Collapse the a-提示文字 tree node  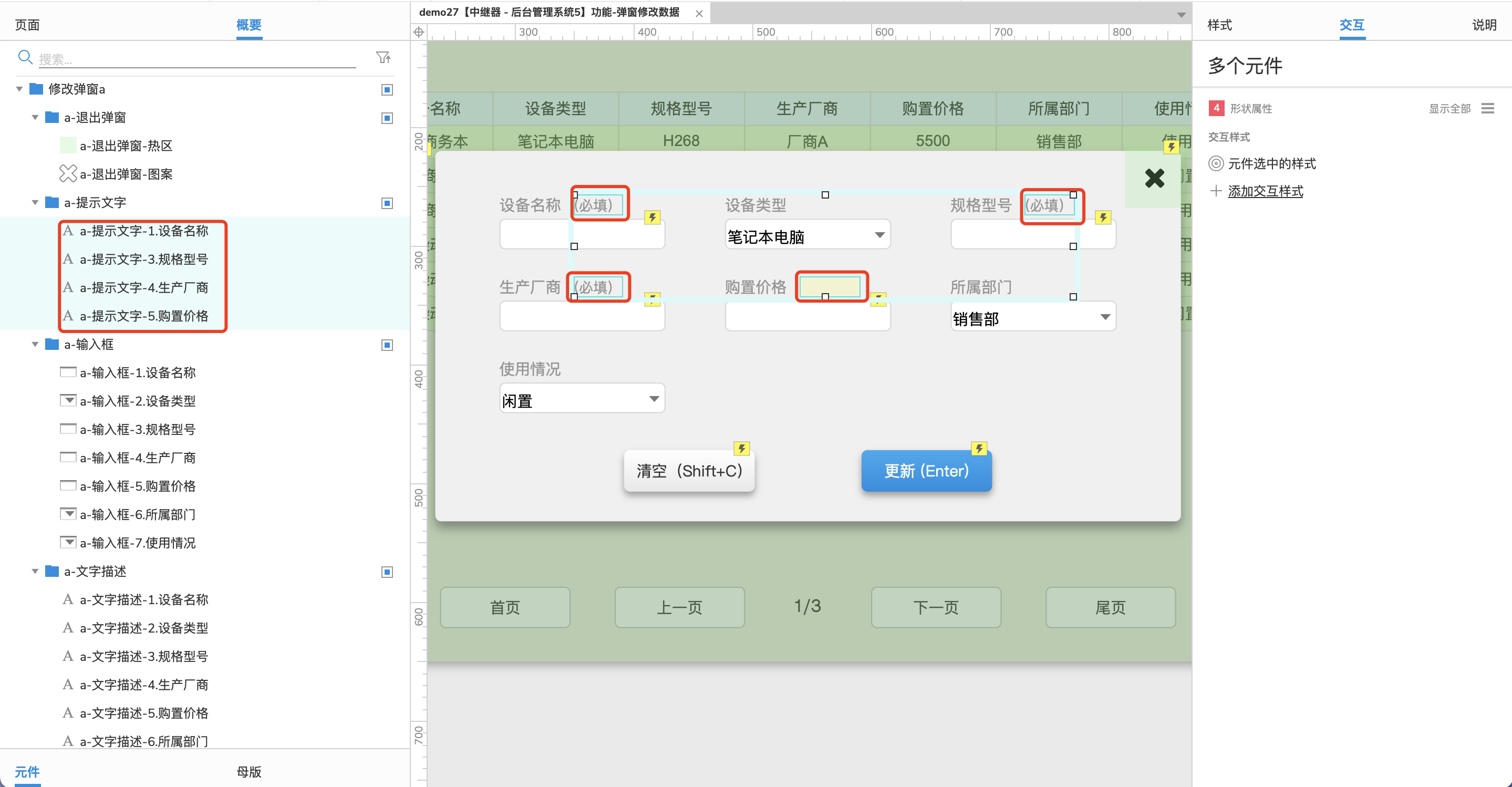(35, 202)
